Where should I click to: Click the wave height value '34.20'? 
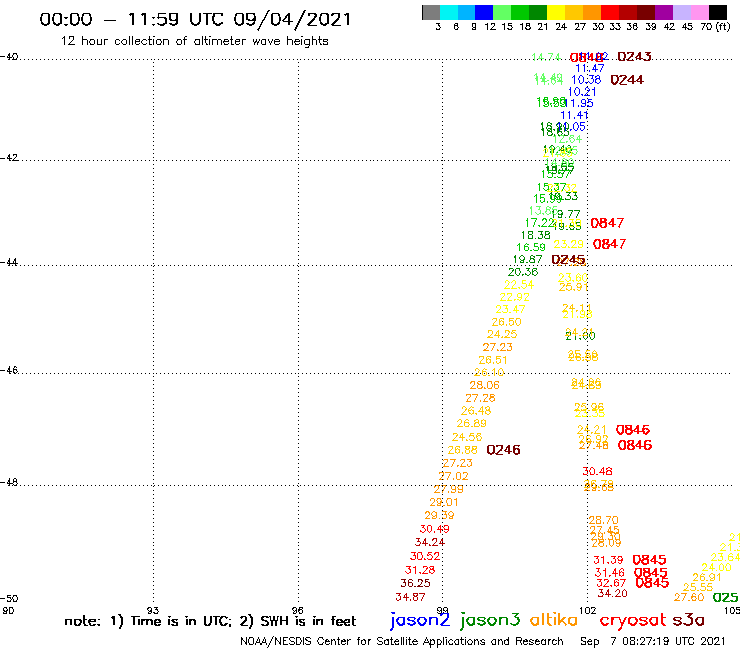(x=613, y=593)
